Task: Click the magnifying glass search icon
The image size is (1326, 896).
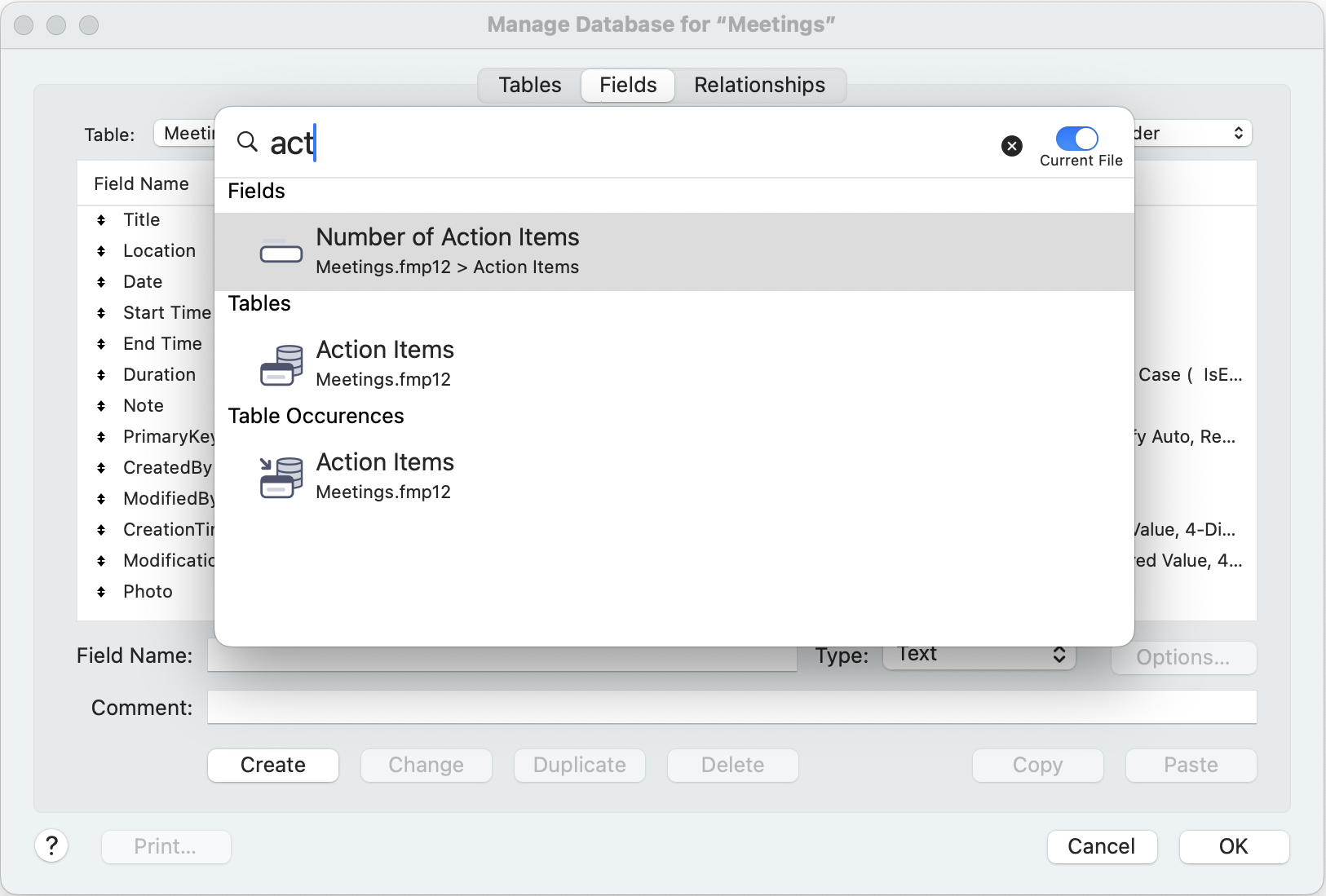Action: (247, 142)
